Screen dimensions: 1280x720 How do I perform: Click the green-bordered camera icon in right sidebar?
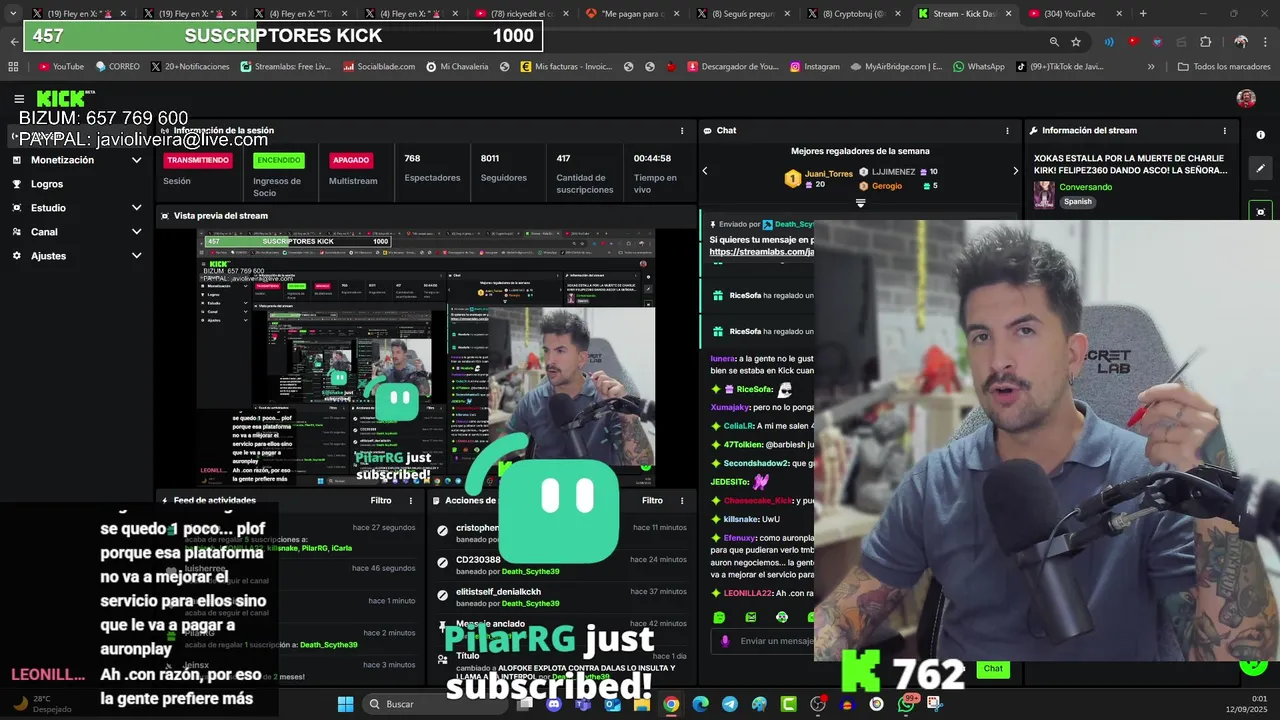(1260, 211)
